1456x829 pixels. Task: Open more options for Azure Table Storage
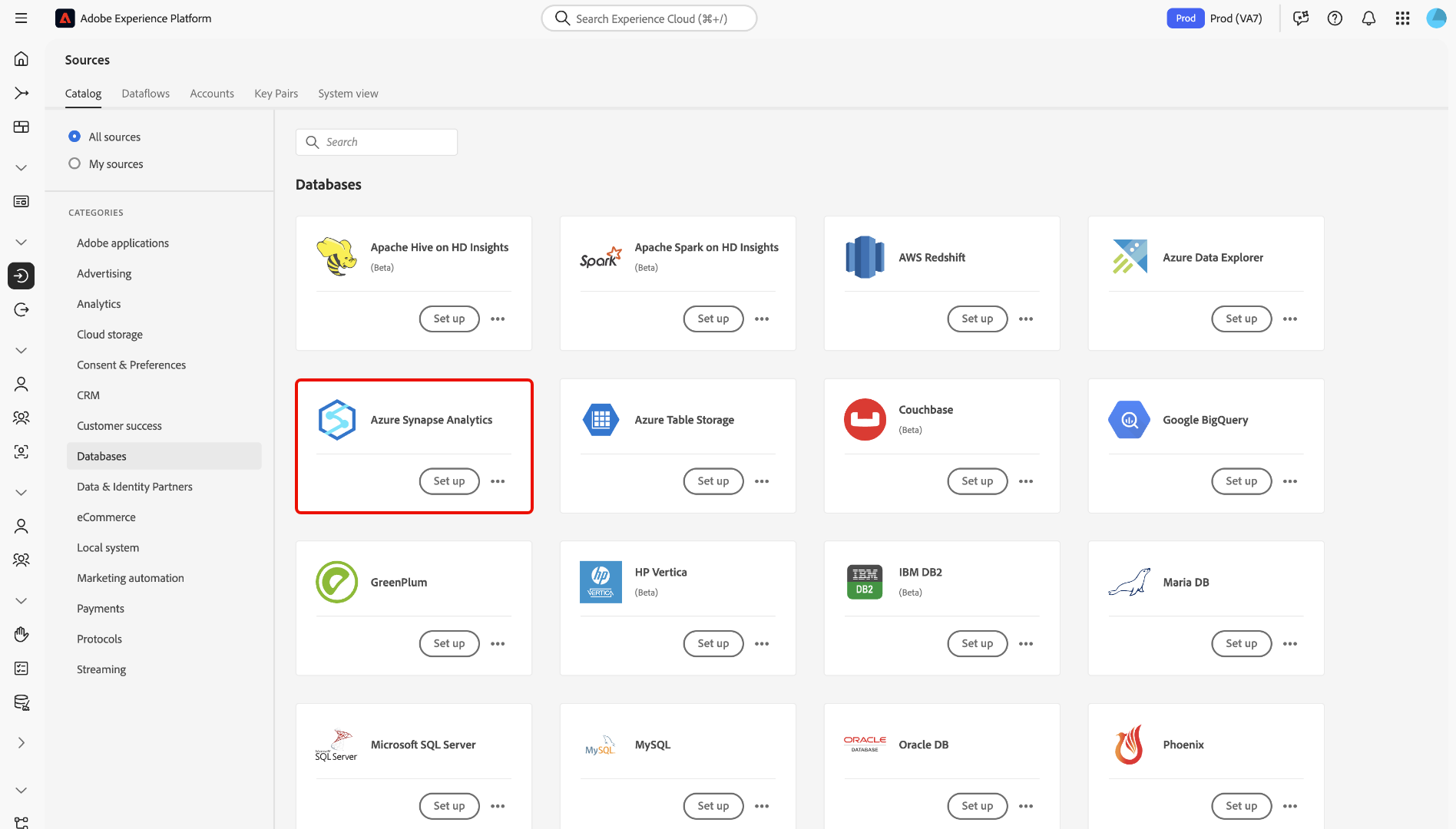[762, 481]
